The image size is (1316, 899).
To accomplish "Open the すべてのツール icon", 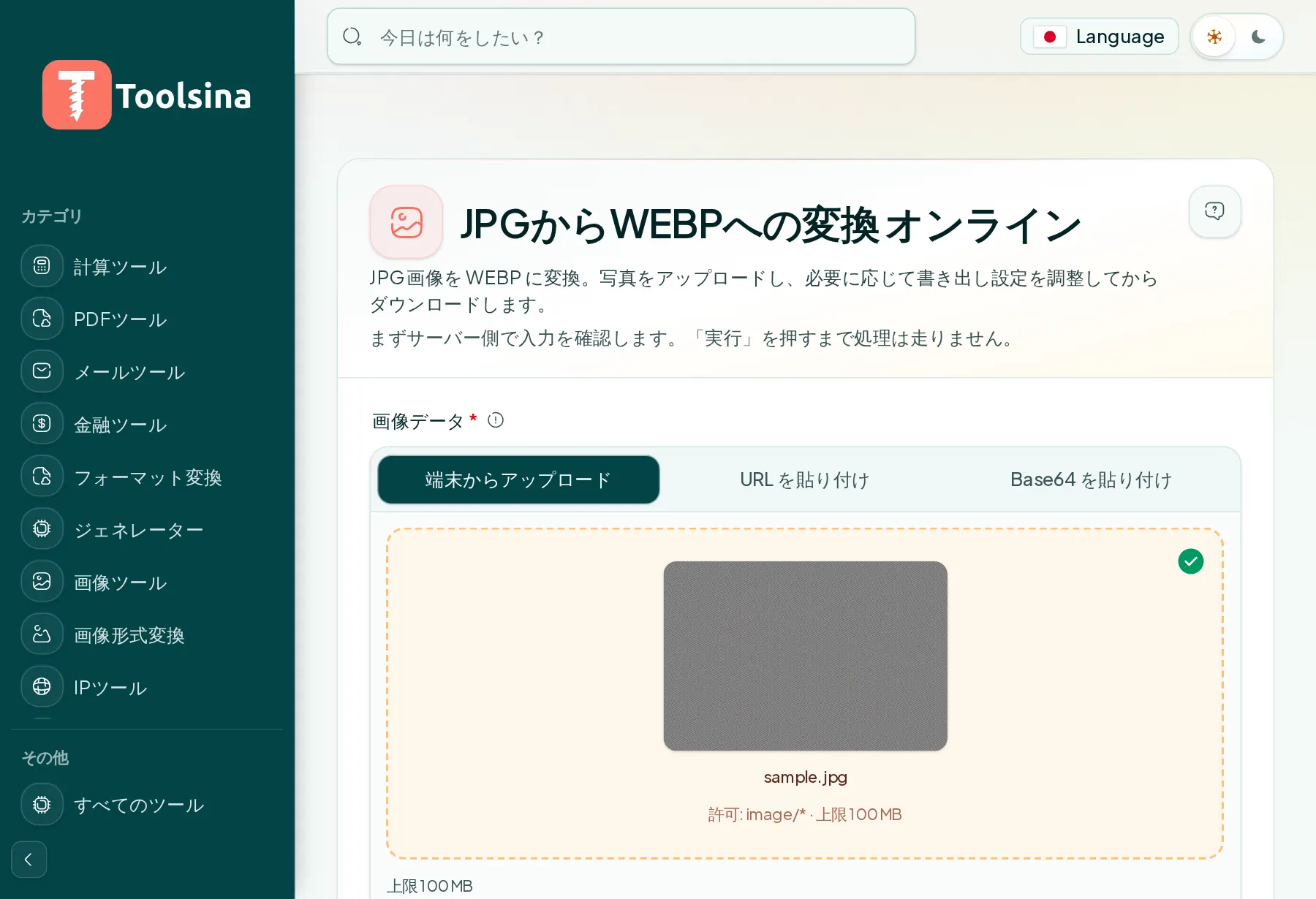I will pos(42,805).
